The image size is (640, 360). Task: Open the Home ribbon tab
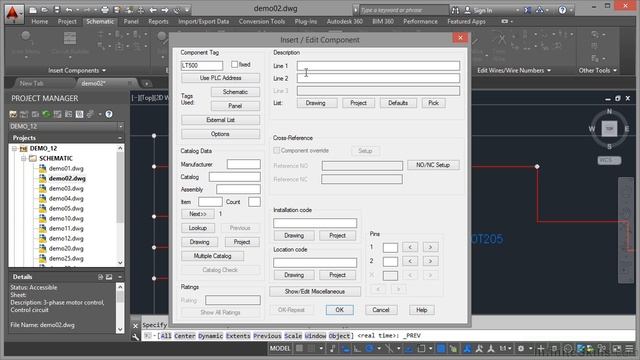[x=40, y=22]
